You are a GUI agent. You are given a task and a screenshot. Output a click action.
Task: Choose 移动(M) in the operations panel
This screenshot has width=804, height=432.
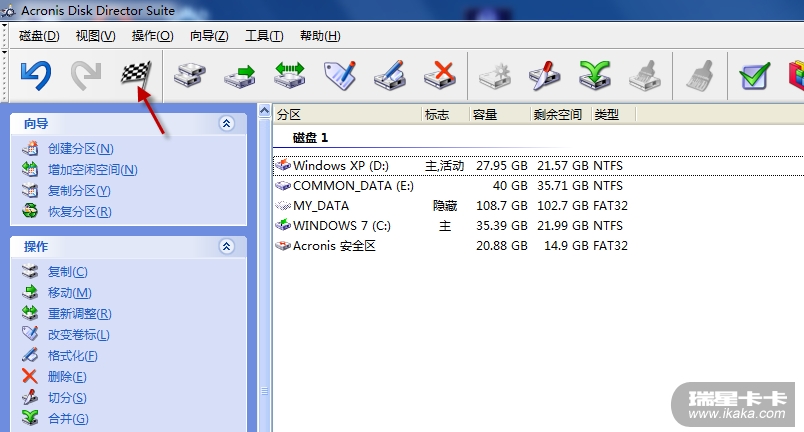click(x=69, y=293)
